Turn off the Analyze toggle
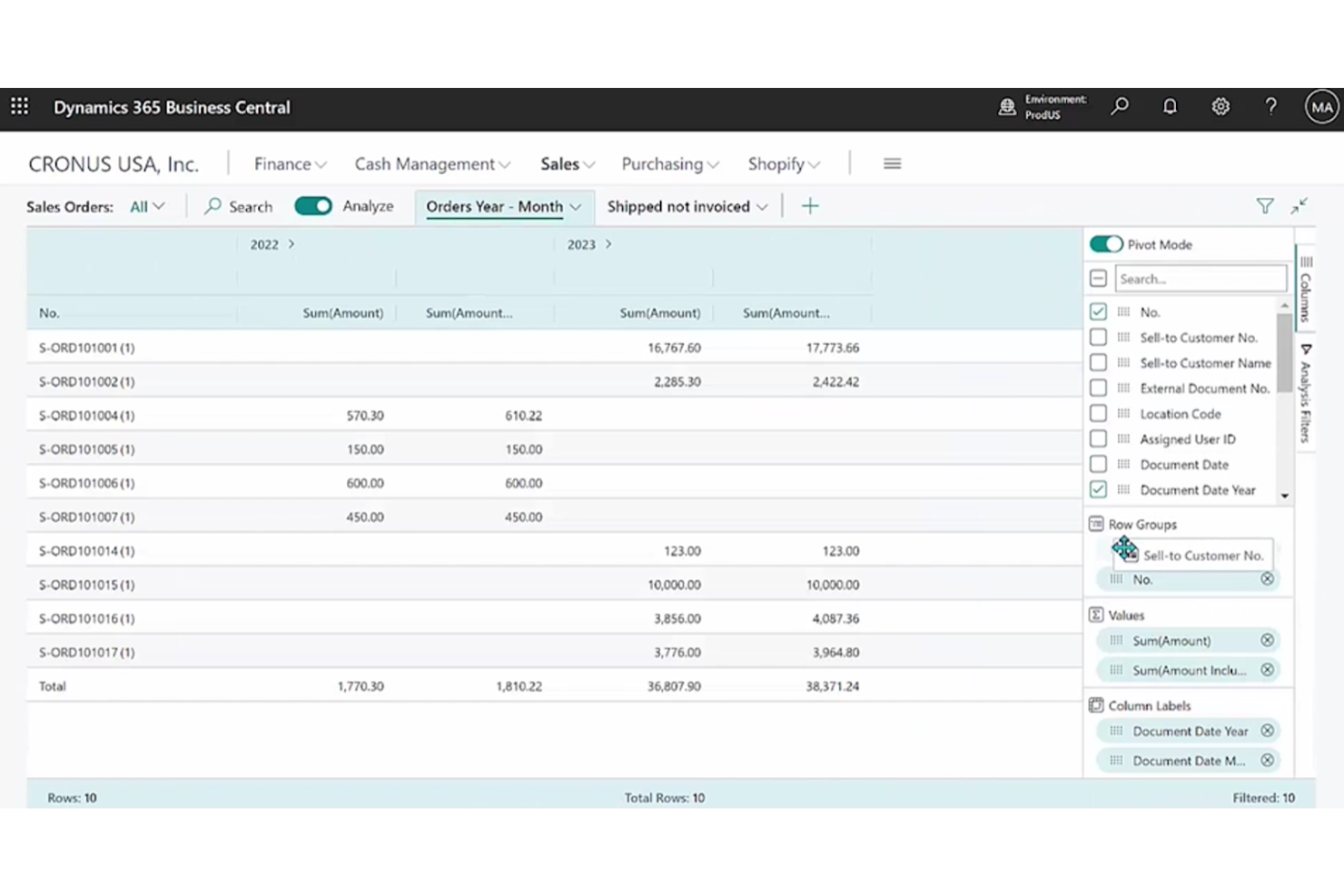This screenshot has height=896, width=1344. (313, 206)
